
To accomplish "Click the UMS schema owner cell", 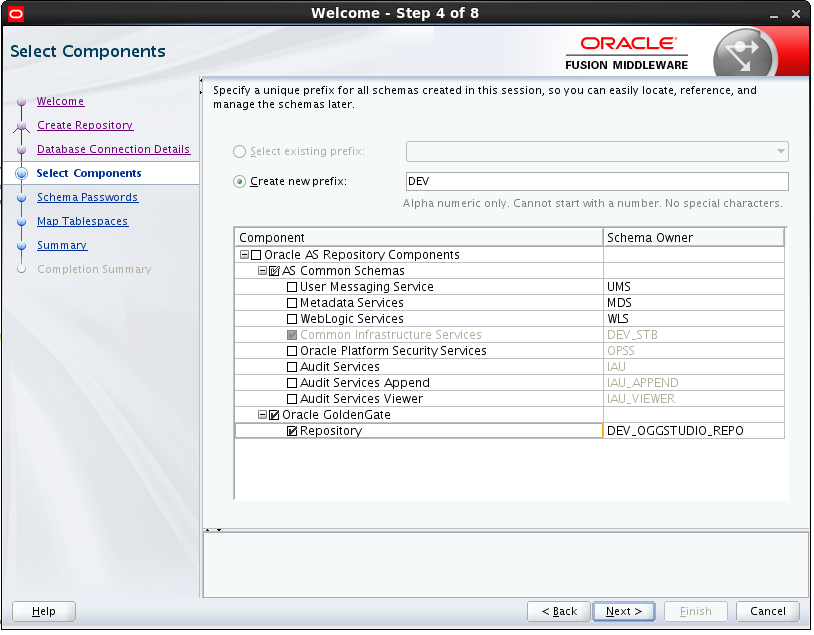I will [694, 287].
